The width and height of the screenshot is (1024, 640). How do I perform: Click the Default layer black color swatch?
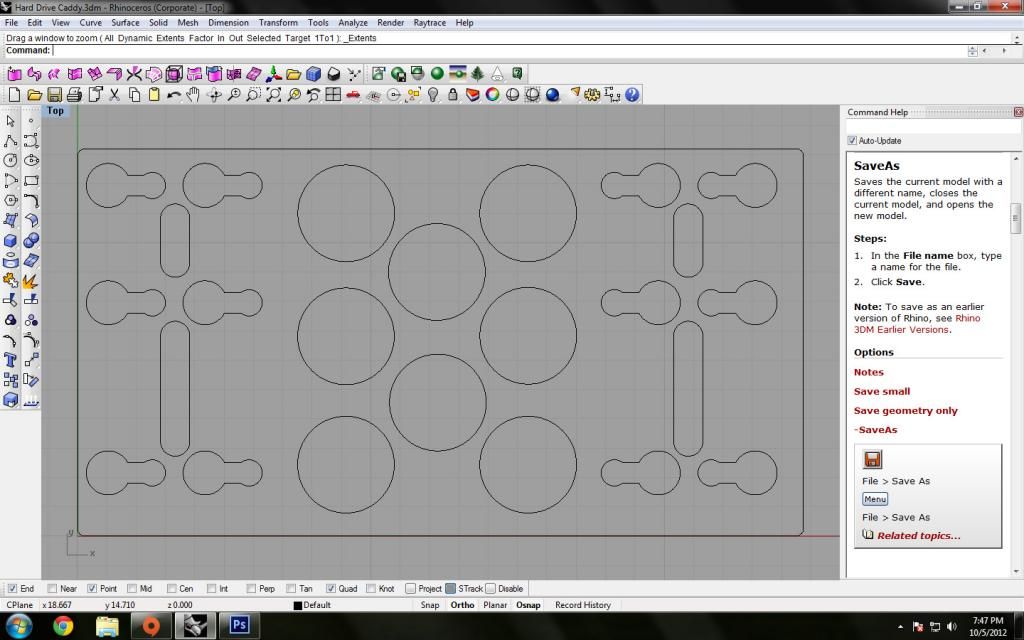[x=298, y=605]
